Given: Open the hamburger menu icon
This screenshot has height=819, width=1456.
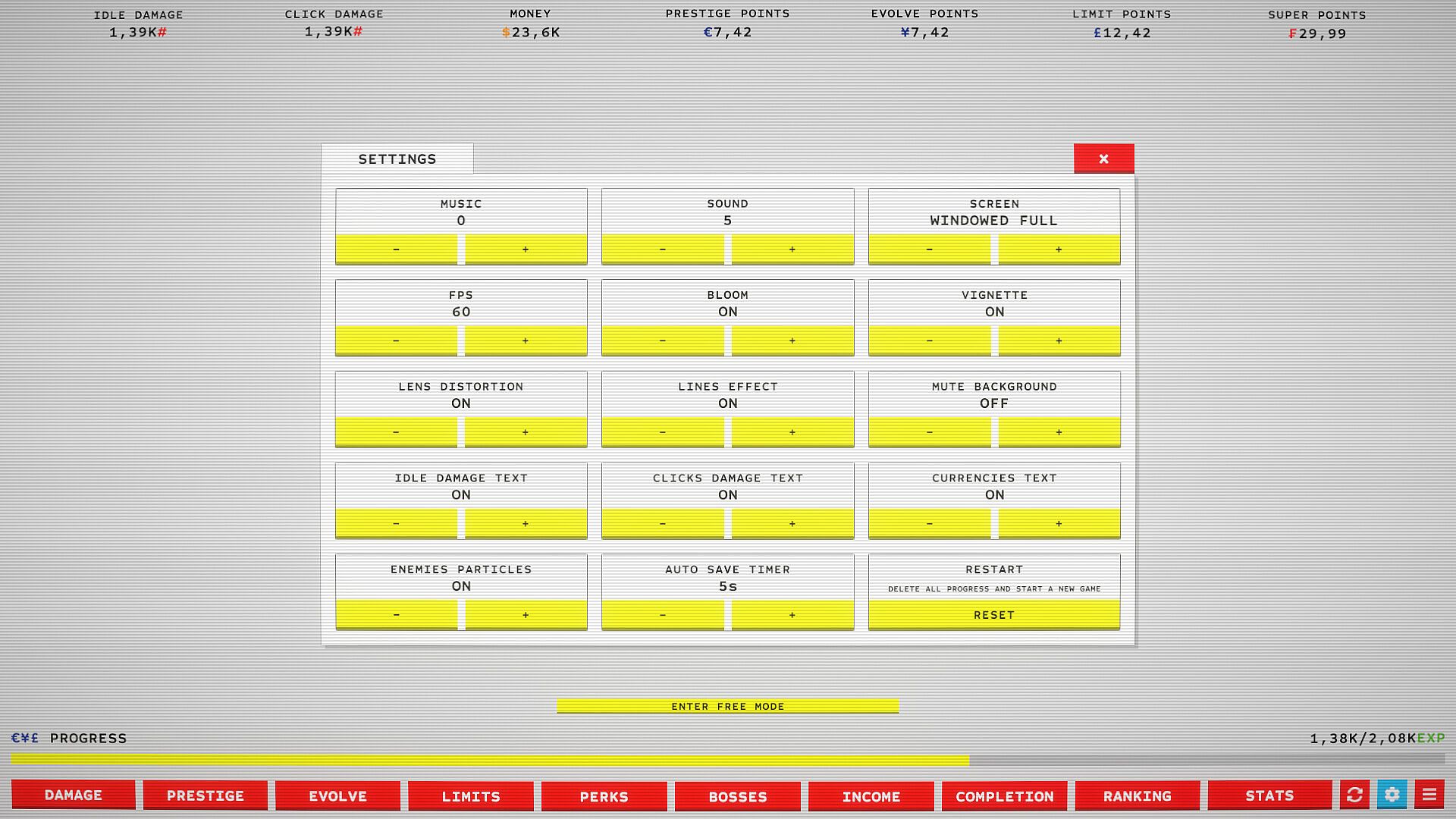Looking at the screenshot, I should pyautogui.click(x=1429, y=795).
